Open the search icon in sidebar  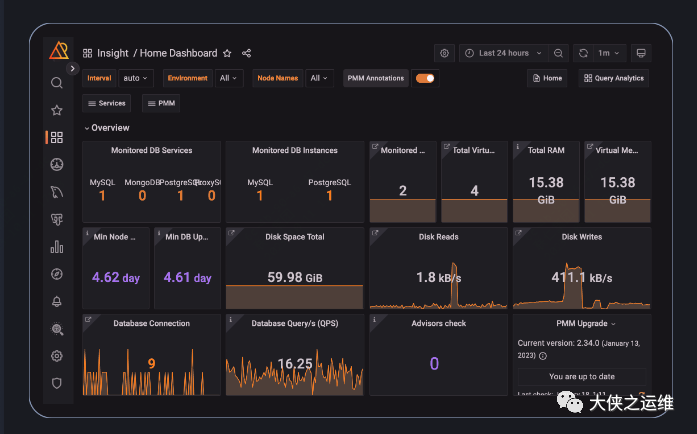coord(56,83)
